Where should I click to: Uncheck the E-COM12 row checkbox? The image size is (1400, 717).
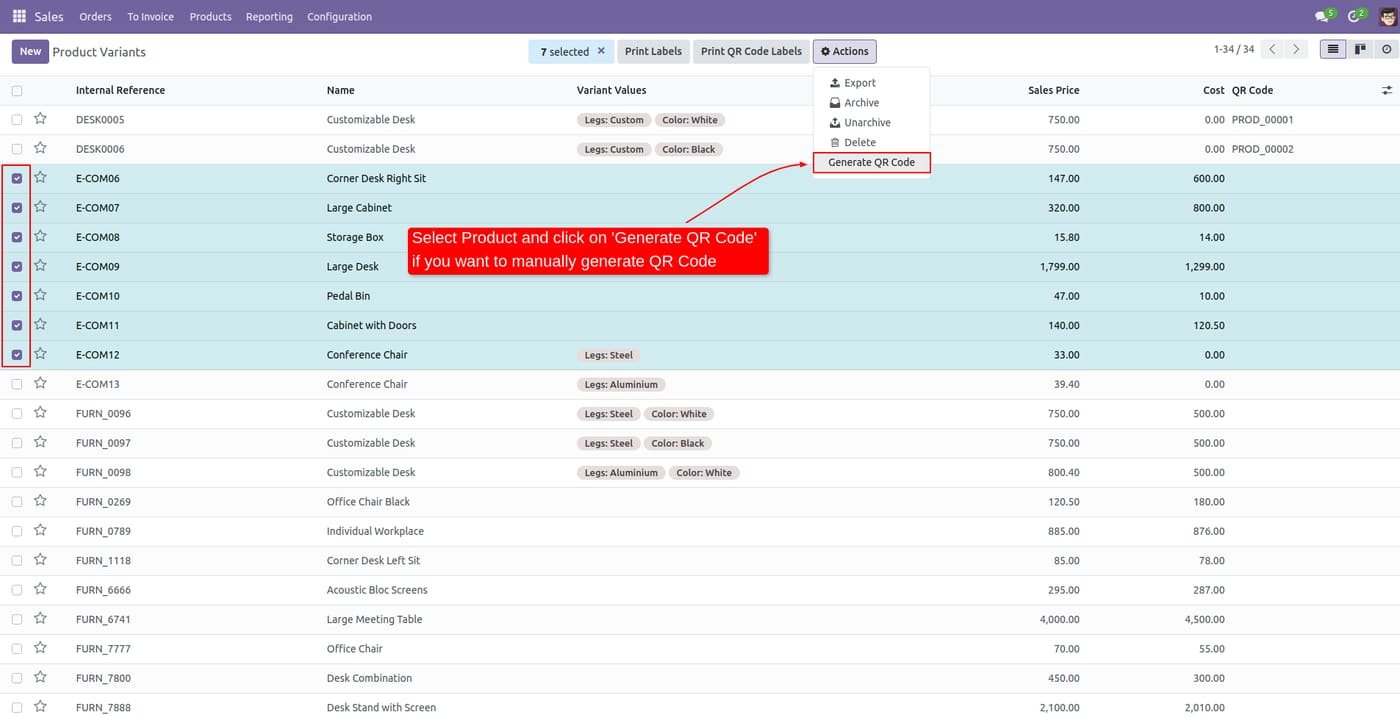click(17, 355)
